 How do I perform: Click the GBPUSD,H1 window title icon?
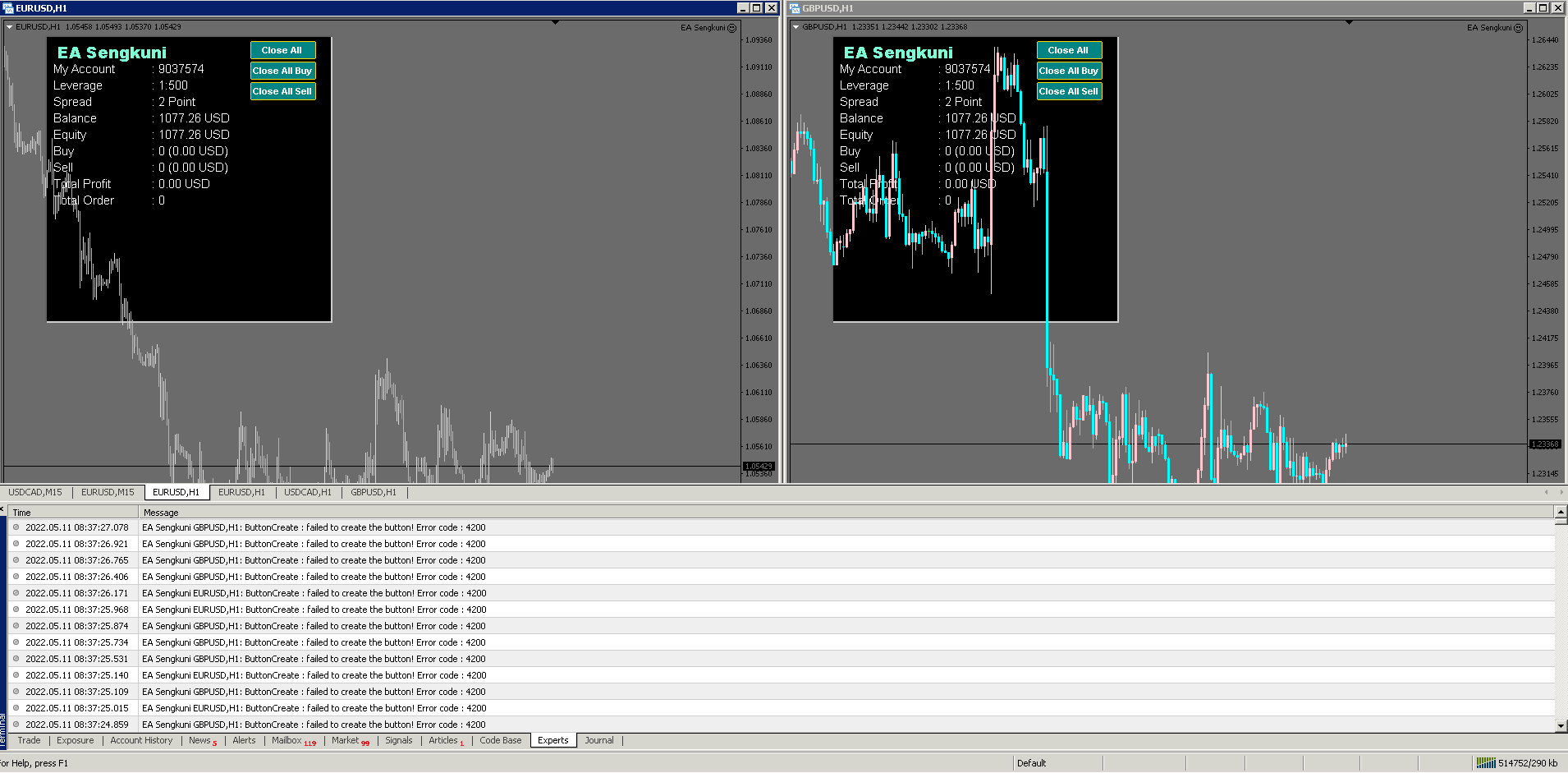click(795, 8)
